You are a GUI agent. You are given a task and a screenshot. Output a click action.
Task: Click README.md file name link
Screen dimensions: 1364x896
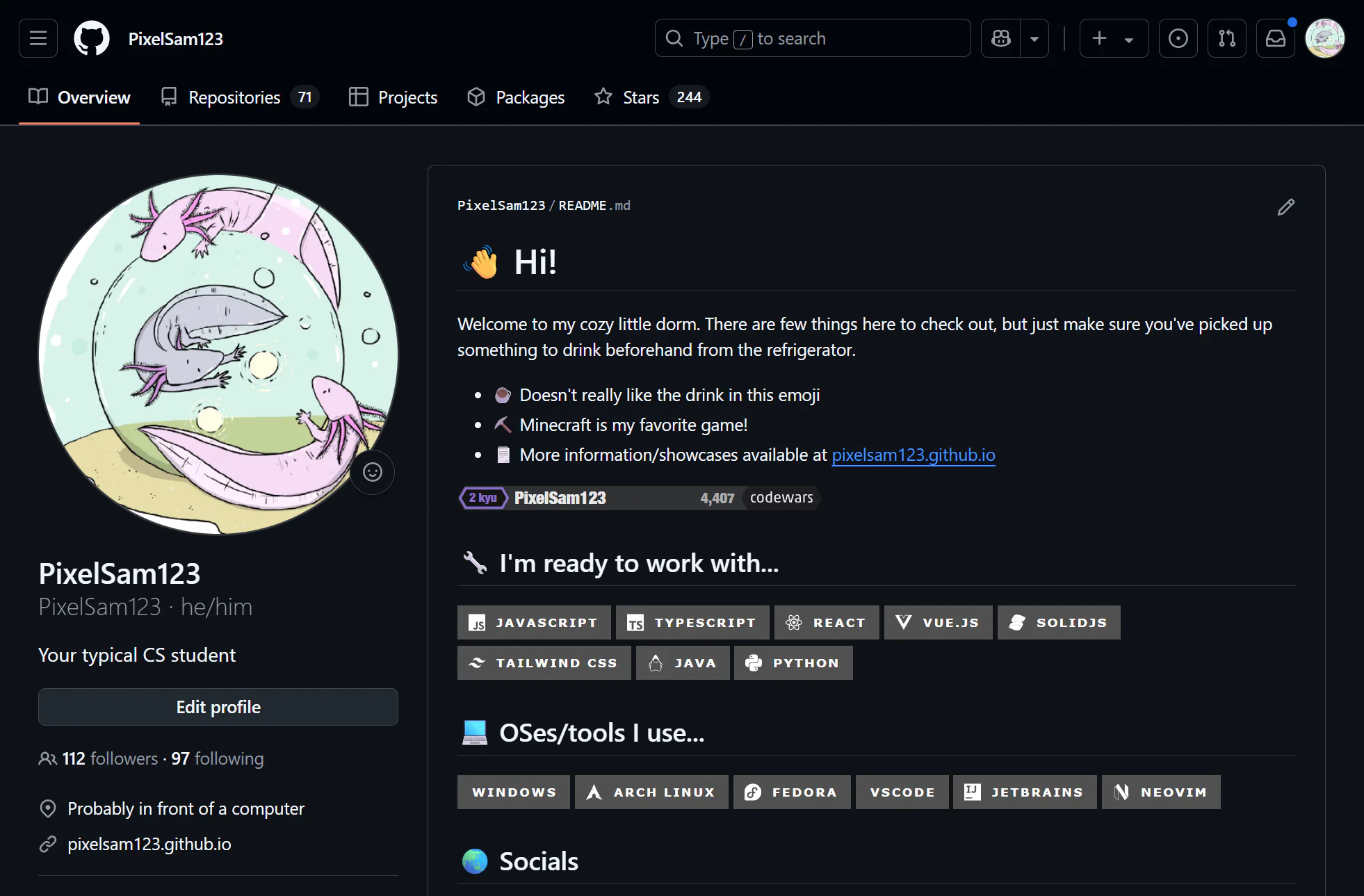coord(594,205)
